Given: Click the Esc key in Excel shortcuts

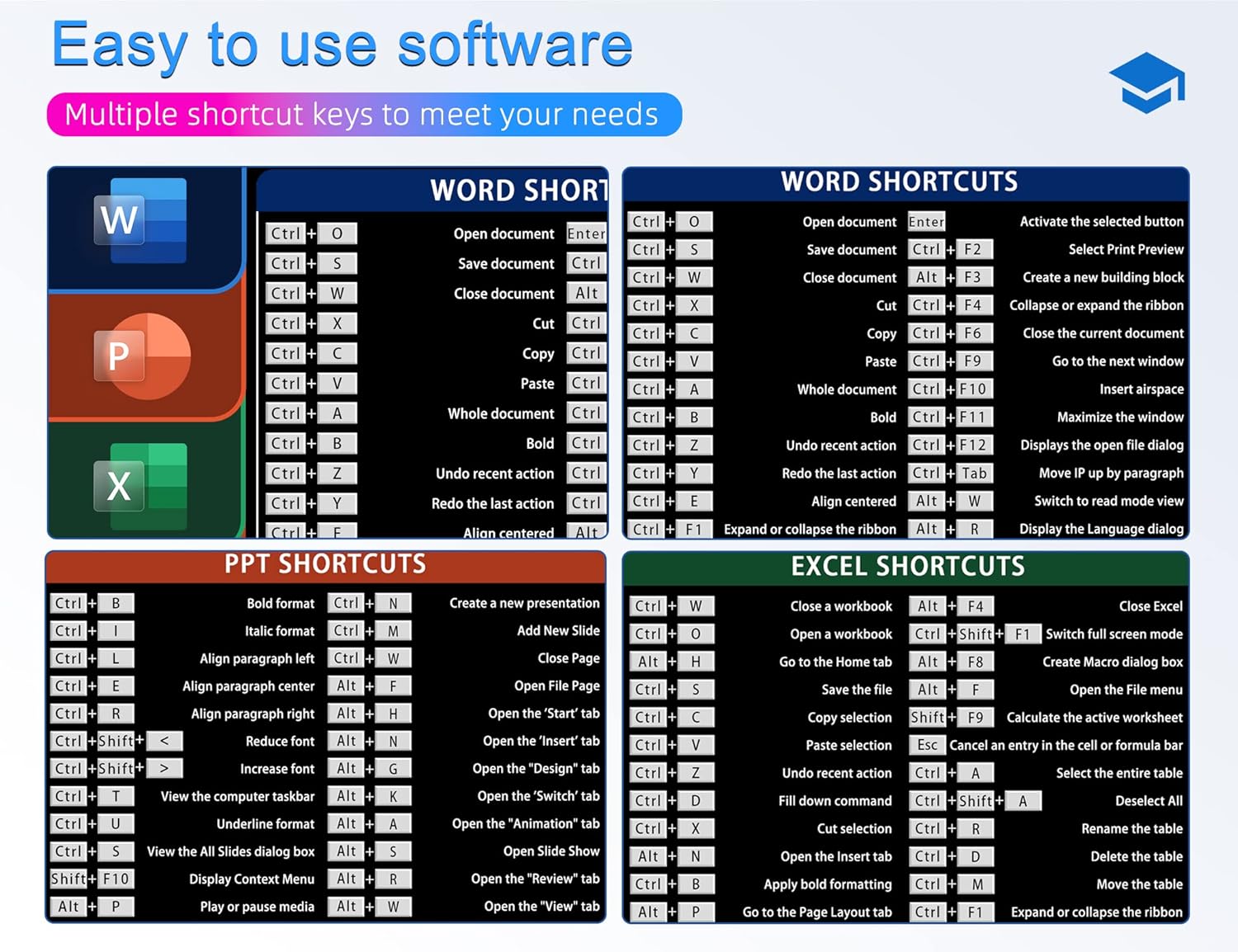Looking at the screenshot, I should [x=927, y=745].
